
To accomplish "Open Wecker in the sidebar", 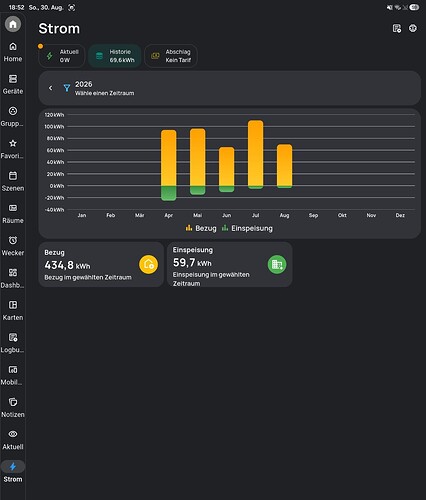I will (x=13, y=246).
